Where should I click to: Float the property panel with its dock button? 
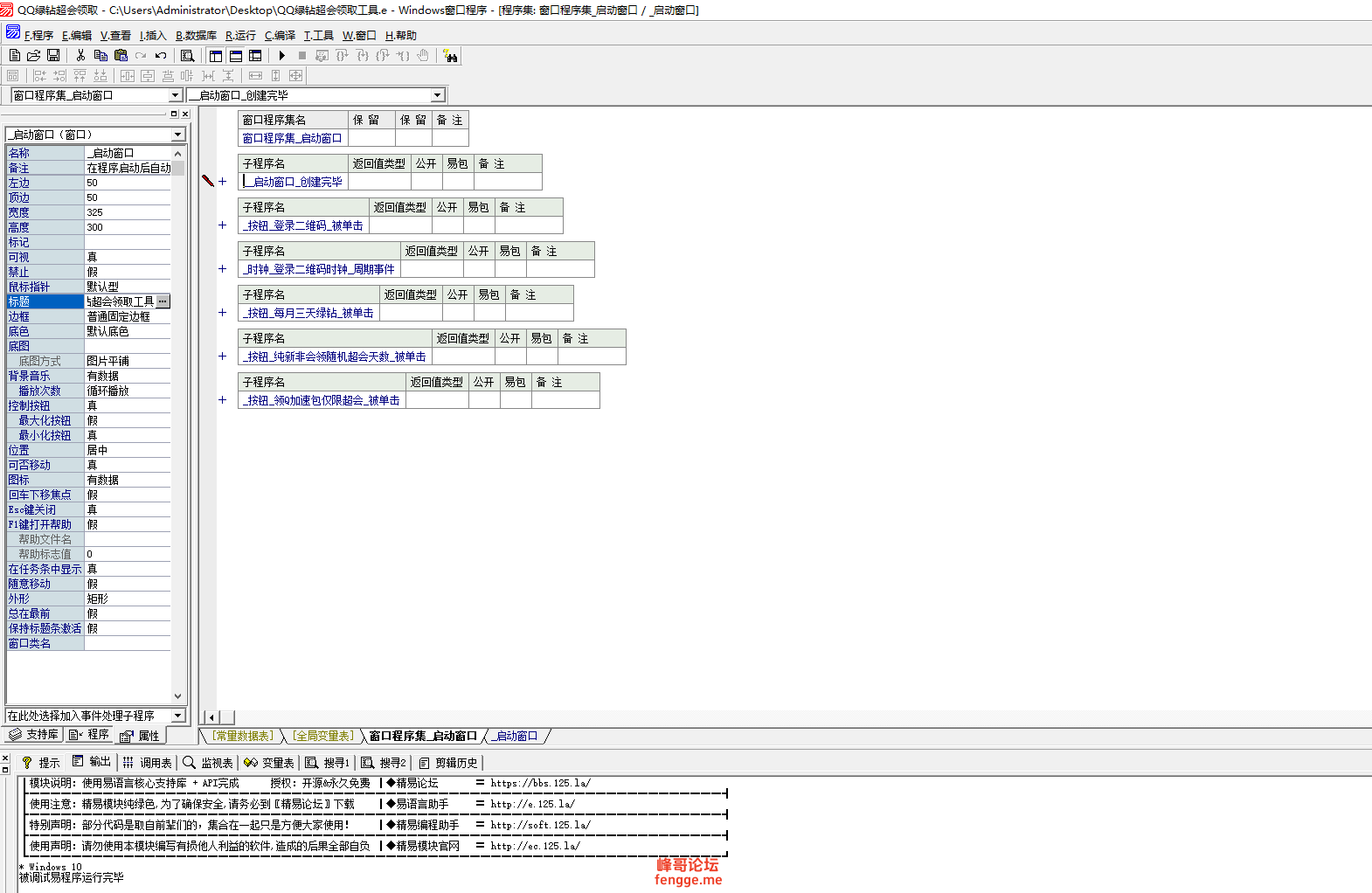[x=174, y=114]
